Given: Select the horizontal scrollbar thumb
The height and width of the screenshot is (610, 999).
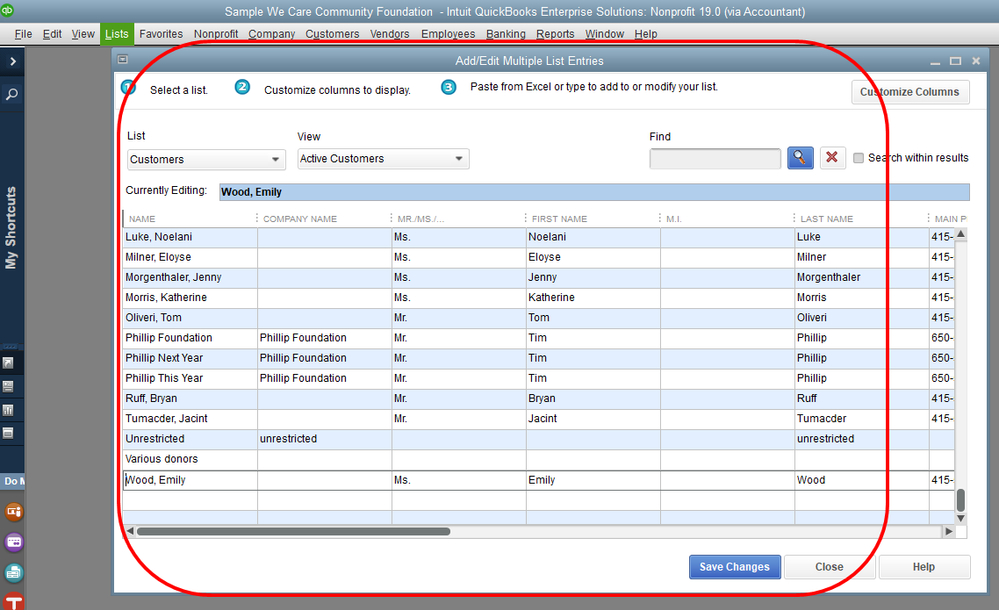Looking at the screenshot, I should click(294, 531).
